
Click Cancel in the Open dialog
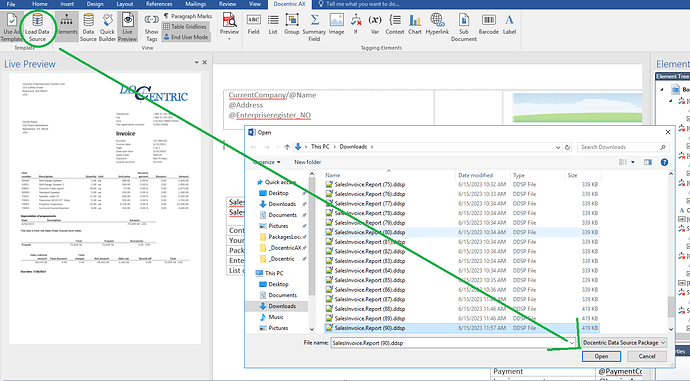coord(647,356)
